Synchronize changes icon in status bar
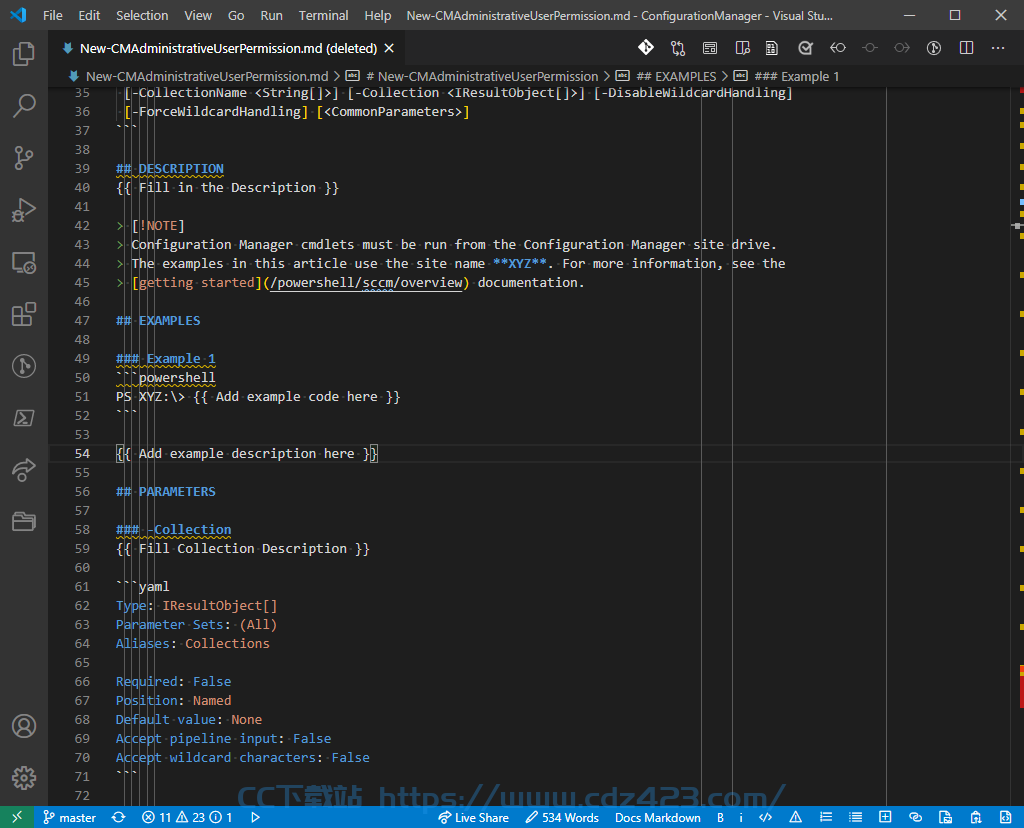 tap(118, 817)
